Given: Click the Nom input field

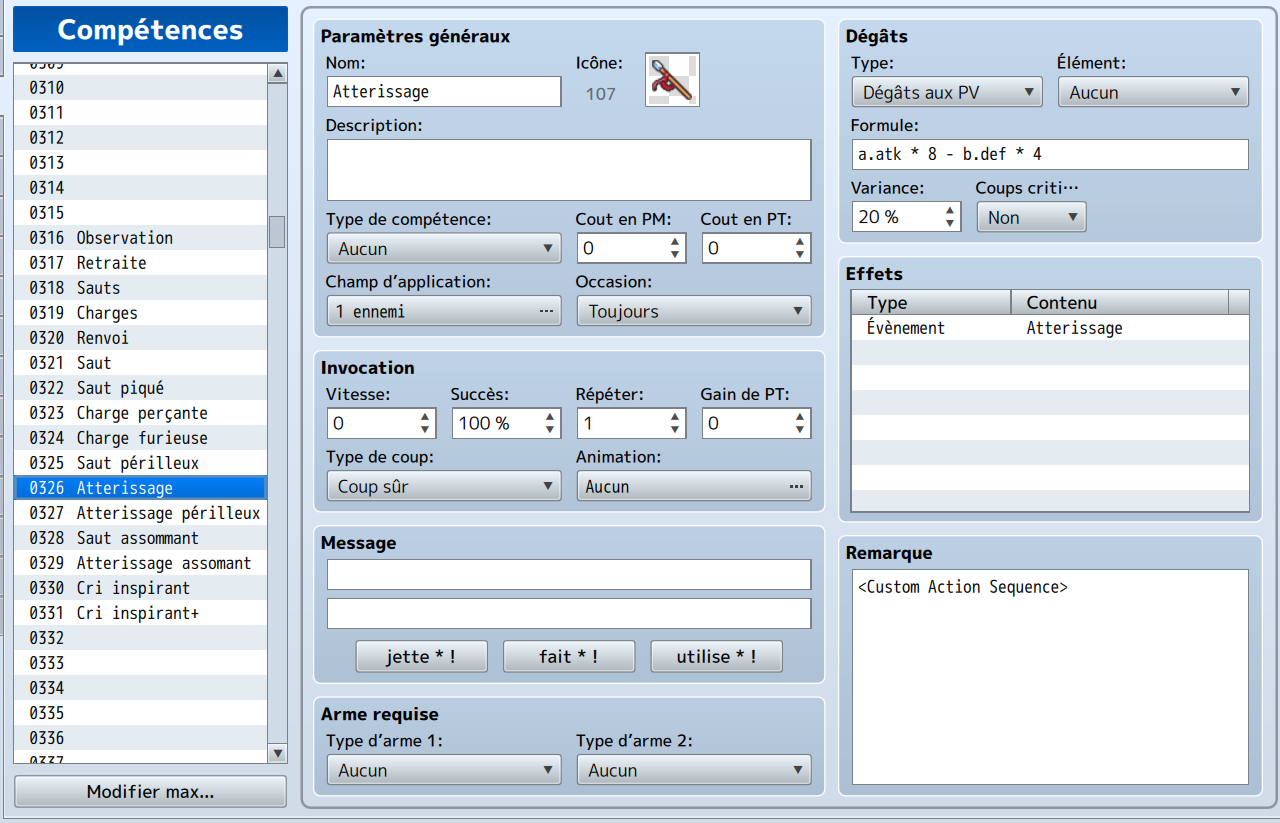Looking at the screenshot, I should tap(444, 91).
